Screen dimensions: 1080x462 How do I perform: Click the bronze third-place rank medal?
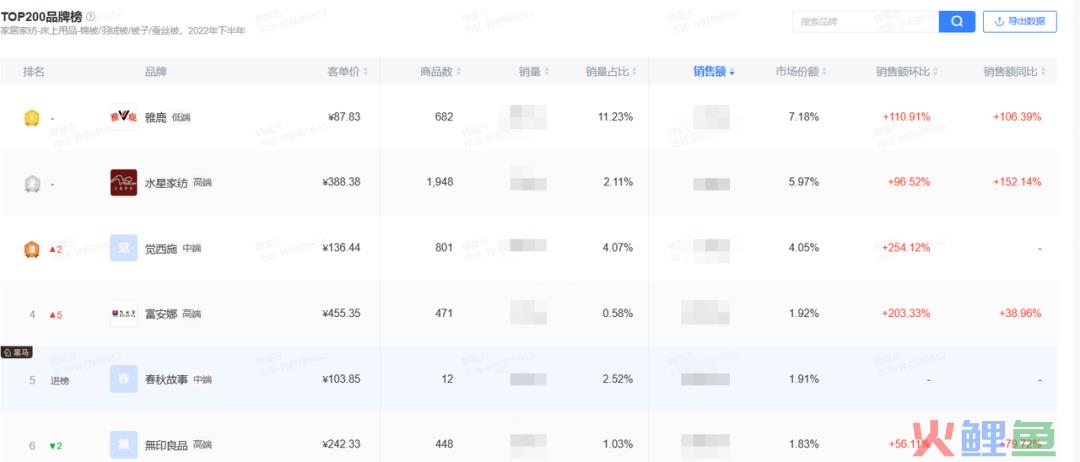pos(32,249)
